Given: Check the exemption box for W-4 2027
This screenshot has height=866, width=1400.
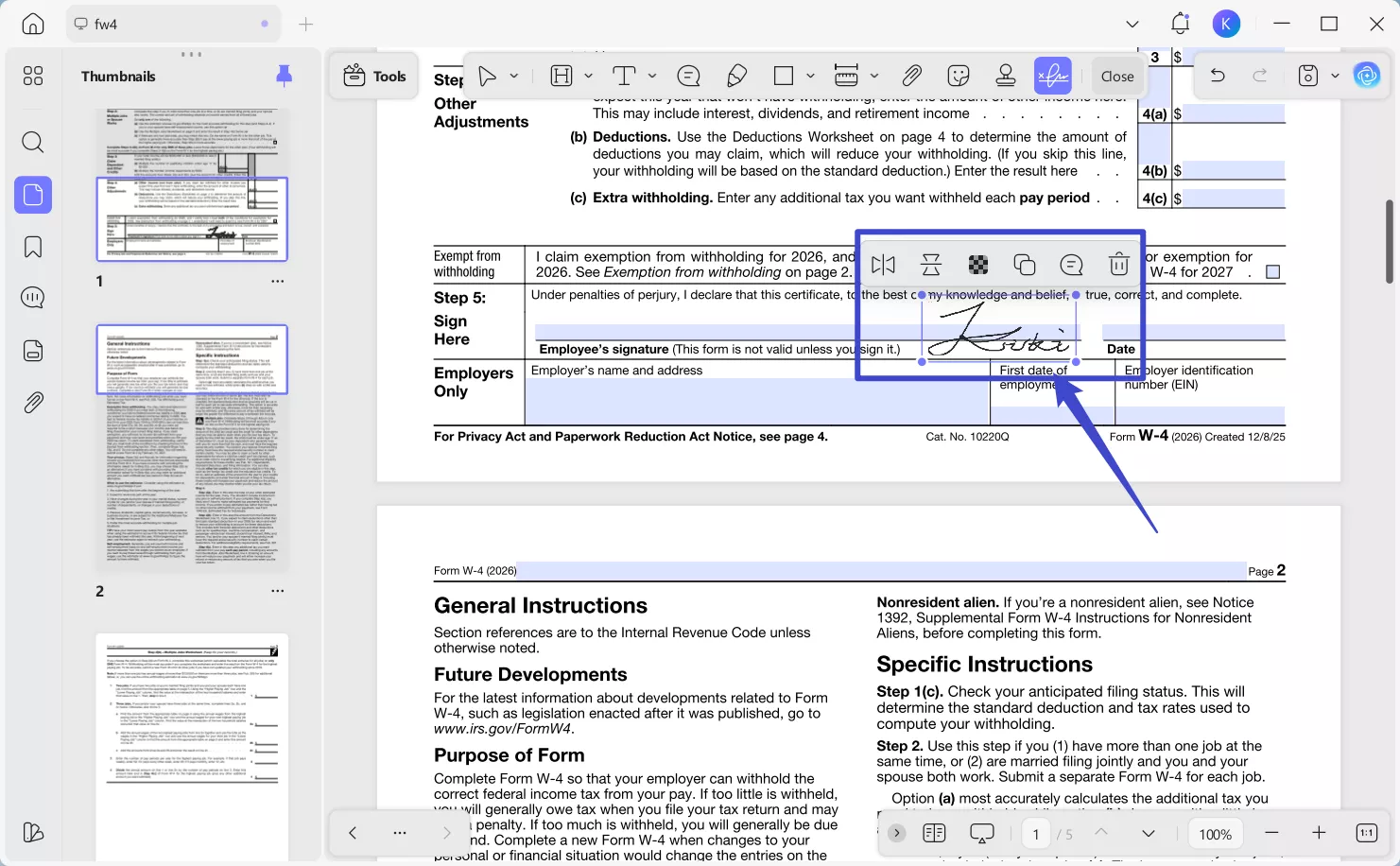Looking at the screenshot, I should (1273, 270).
